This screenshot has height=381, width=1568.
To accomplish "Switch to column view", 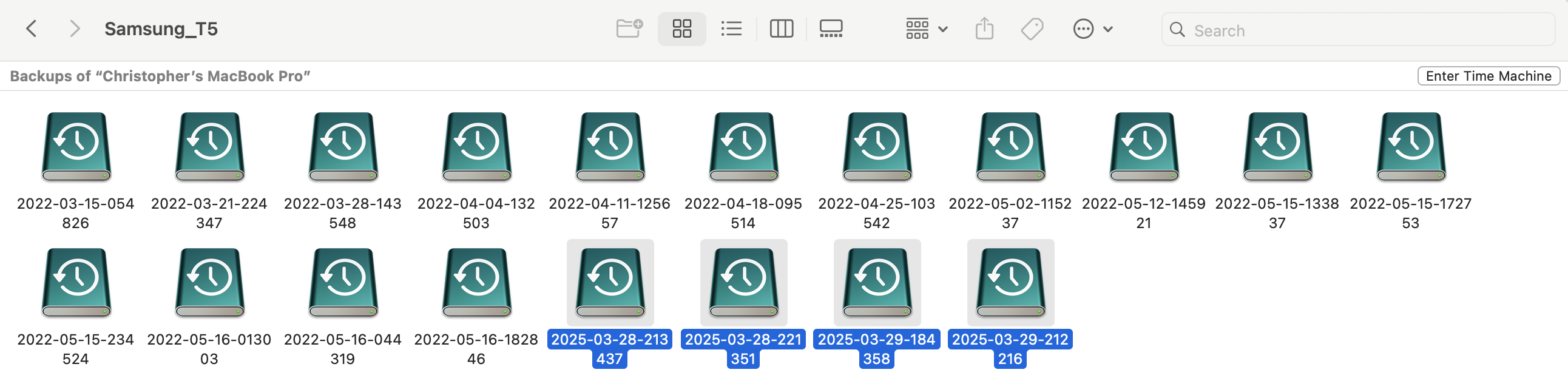I will click(782, 29).
